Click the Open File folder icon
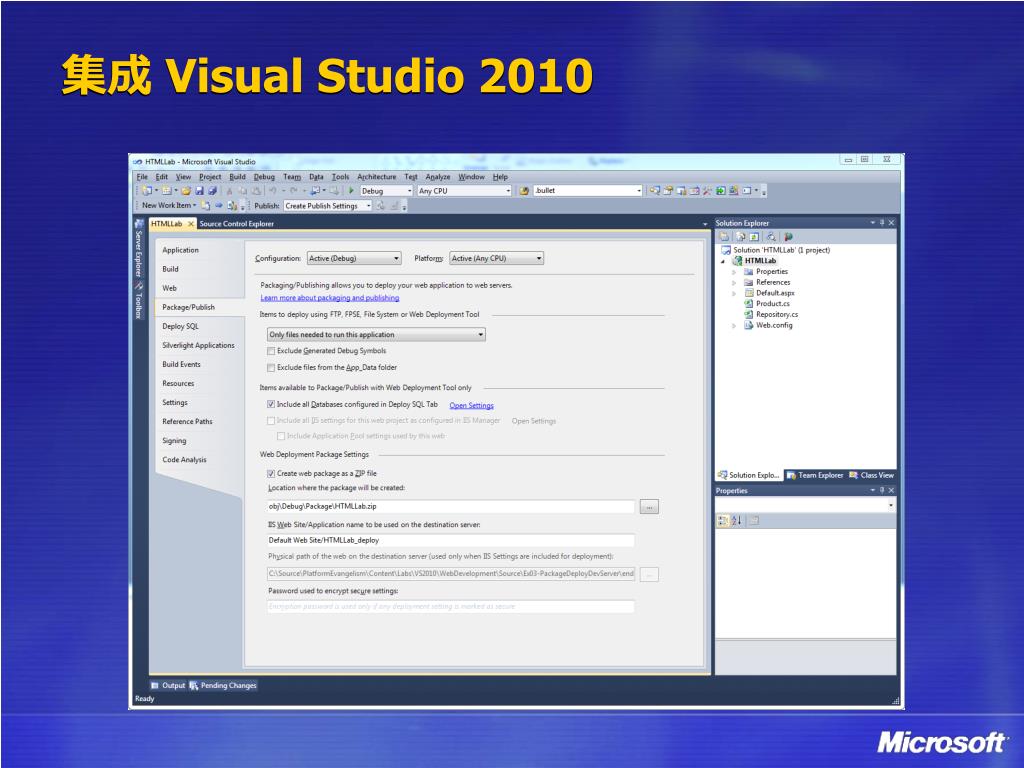 point(186,191)
